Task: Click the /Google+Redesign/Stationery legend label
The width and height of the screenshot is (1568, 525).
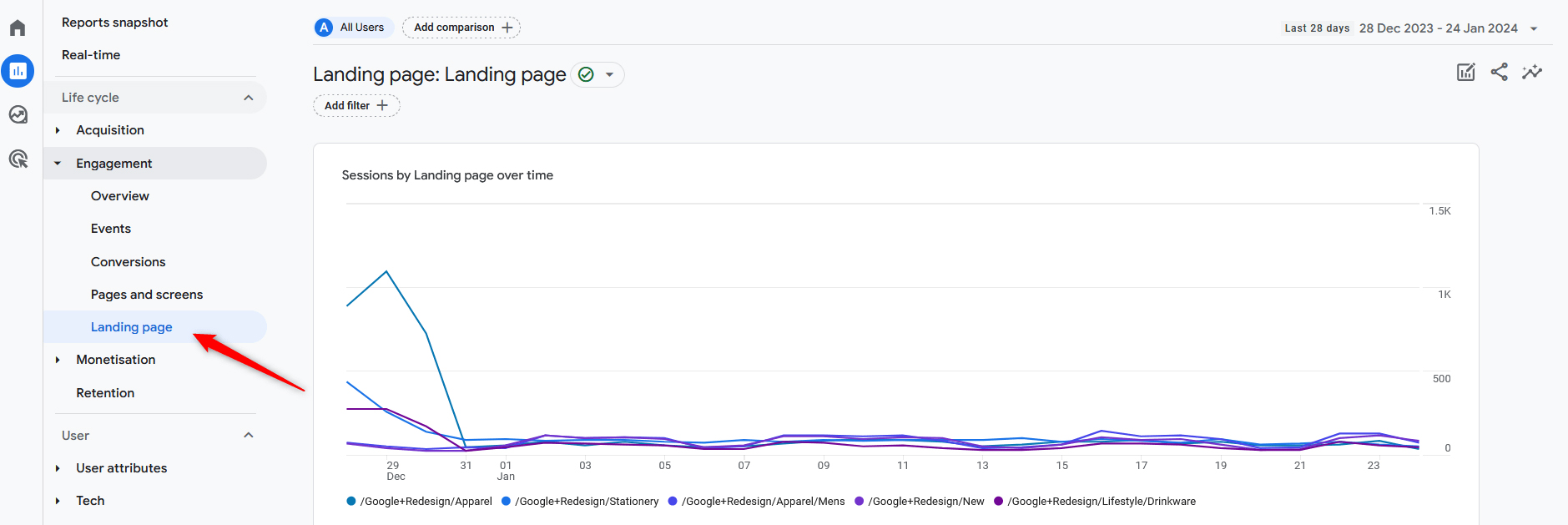Action: pyautogui.click(x=587, y=502)
